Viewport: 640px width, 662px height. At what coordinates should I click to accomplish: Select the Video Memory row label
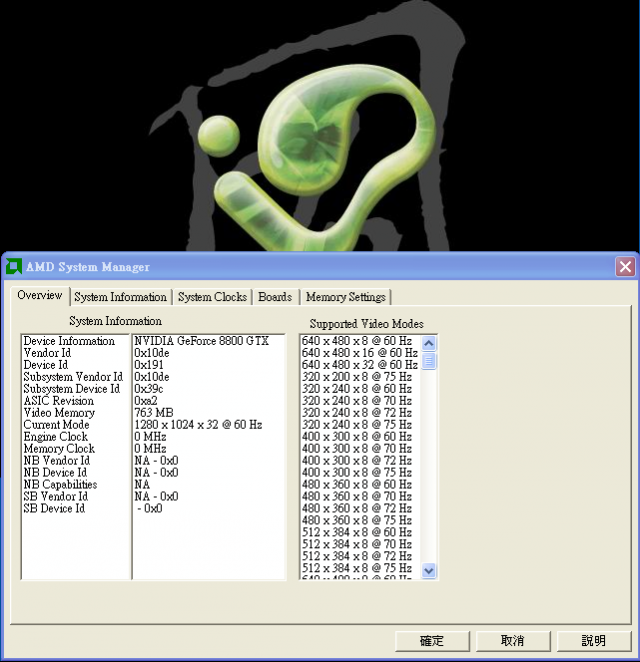(59, 412)
